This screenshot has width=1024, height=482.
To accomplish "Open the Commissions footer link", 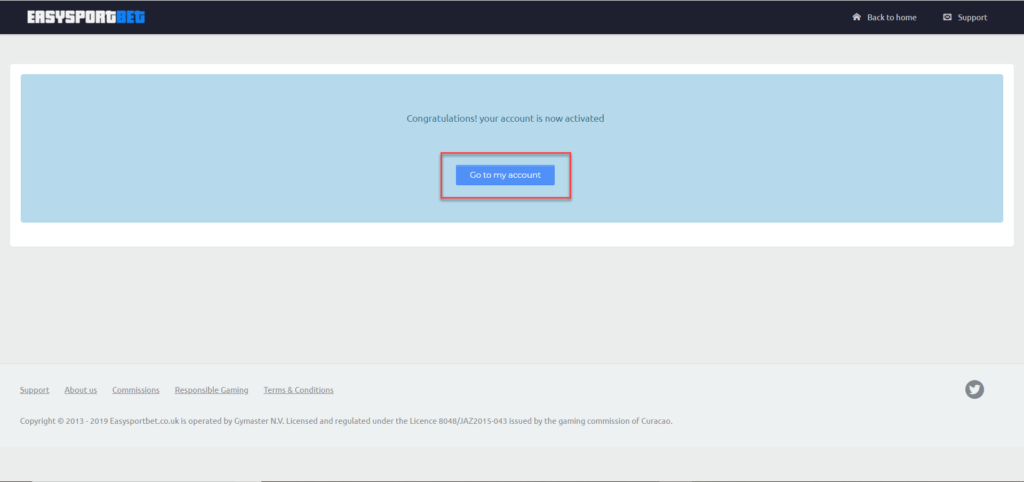I will pos(136,390).
